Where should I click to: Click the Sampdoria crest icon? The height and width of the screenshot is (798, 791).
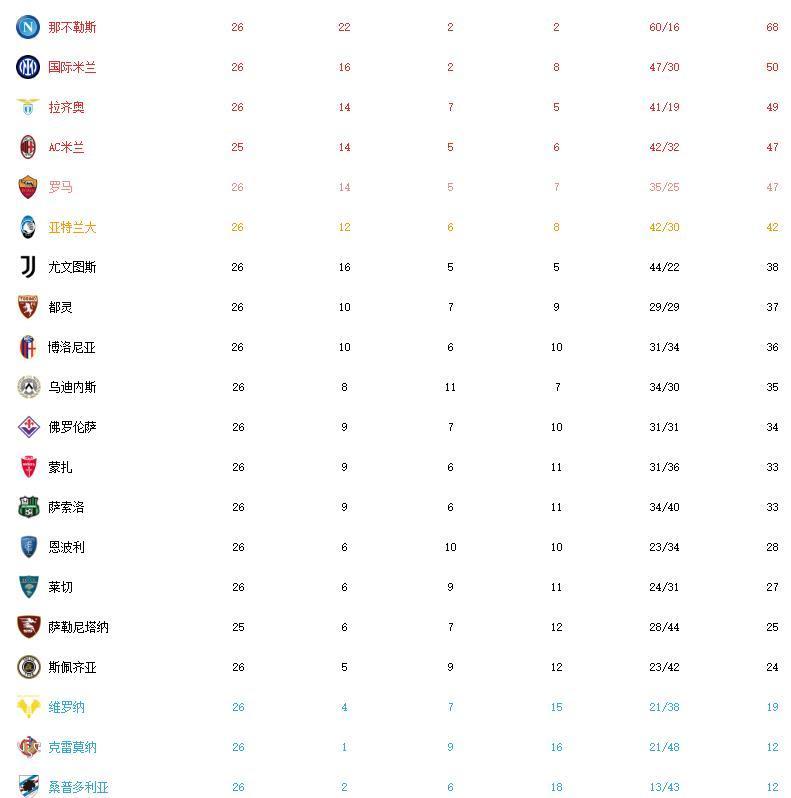click(x=27, y=786)
